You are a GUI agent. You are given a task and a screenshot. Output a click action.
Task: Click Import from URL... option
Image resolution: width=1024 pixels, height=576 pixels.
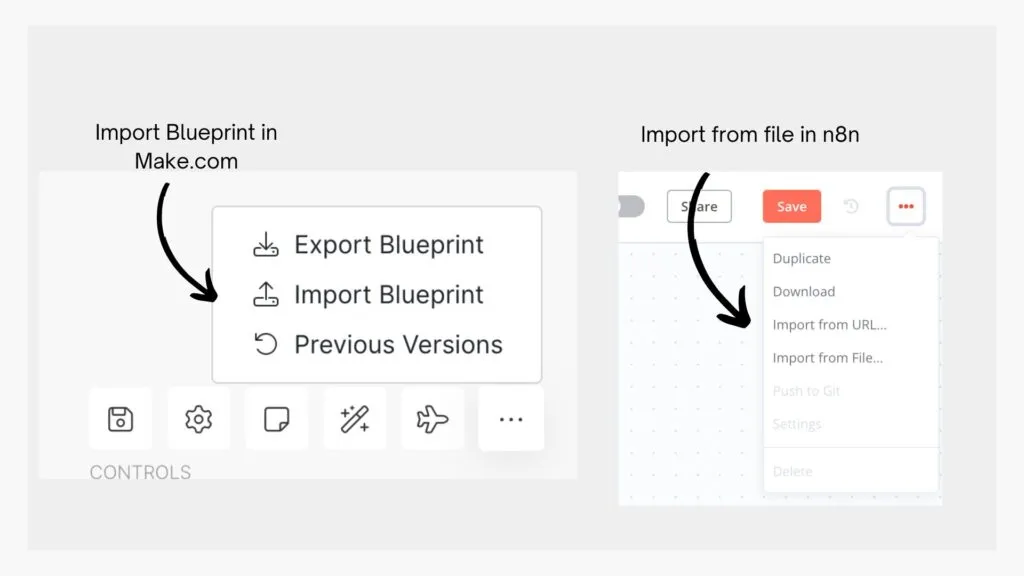point(829,325)
